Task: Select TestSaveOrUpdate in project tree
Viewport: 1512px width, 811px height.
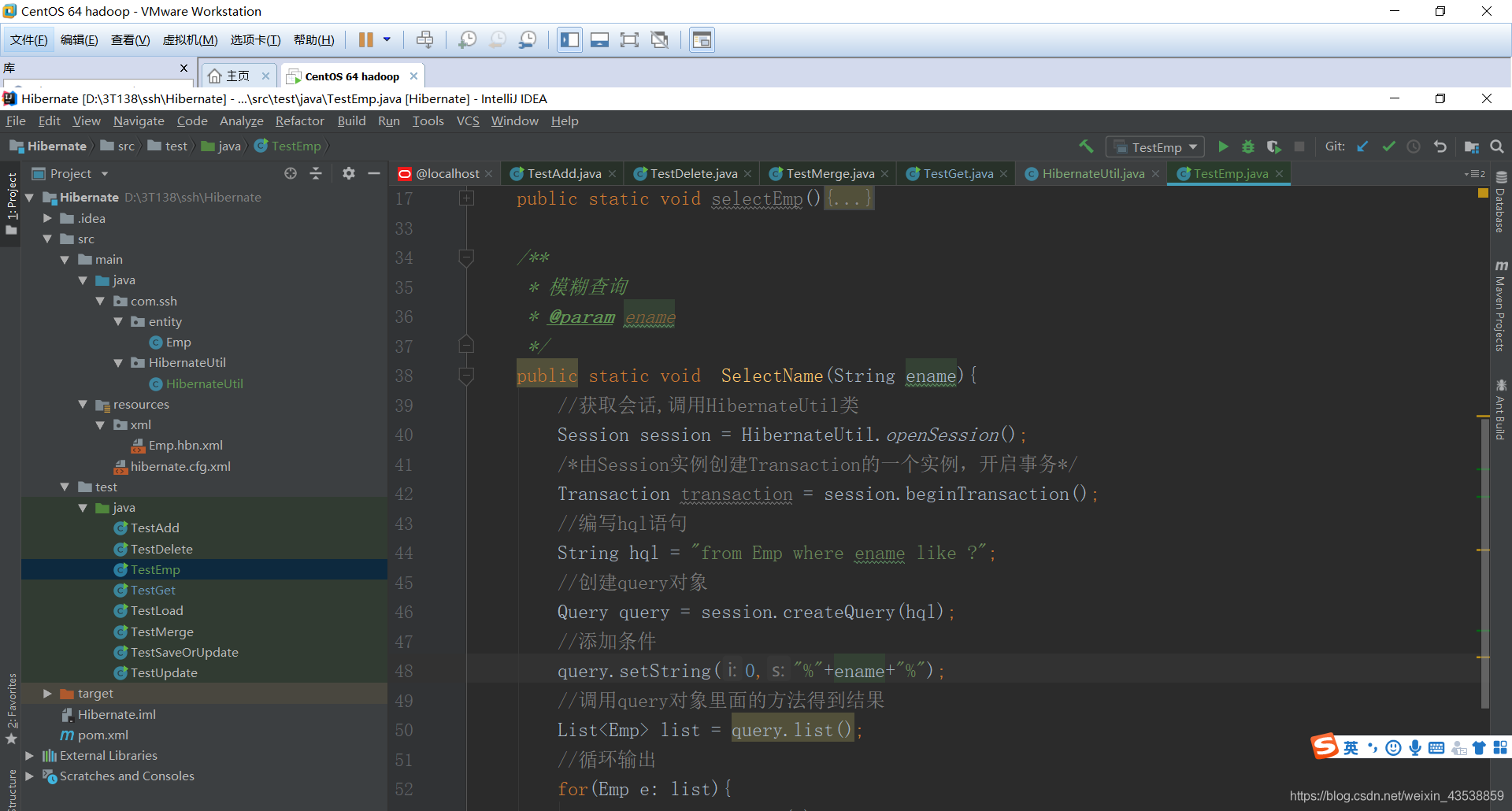Action: [184, 652]
